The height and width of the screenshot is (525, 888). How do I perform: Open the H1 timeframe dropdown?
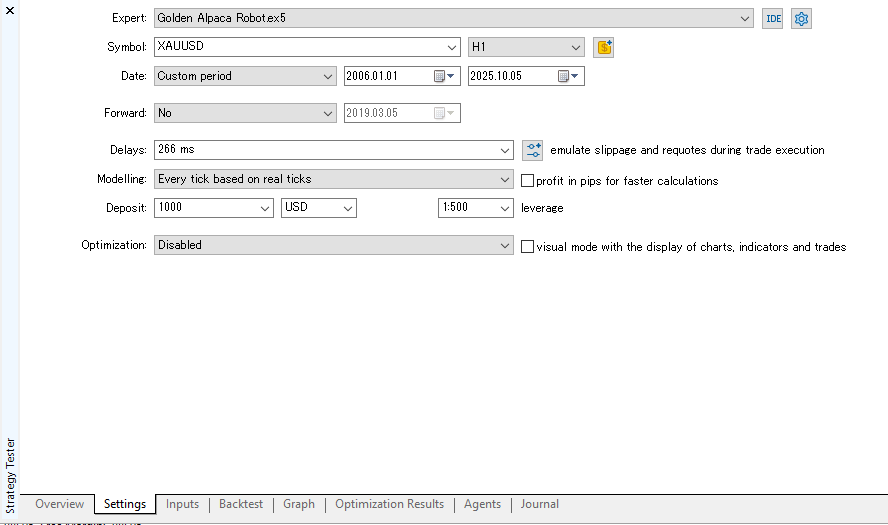575,47
